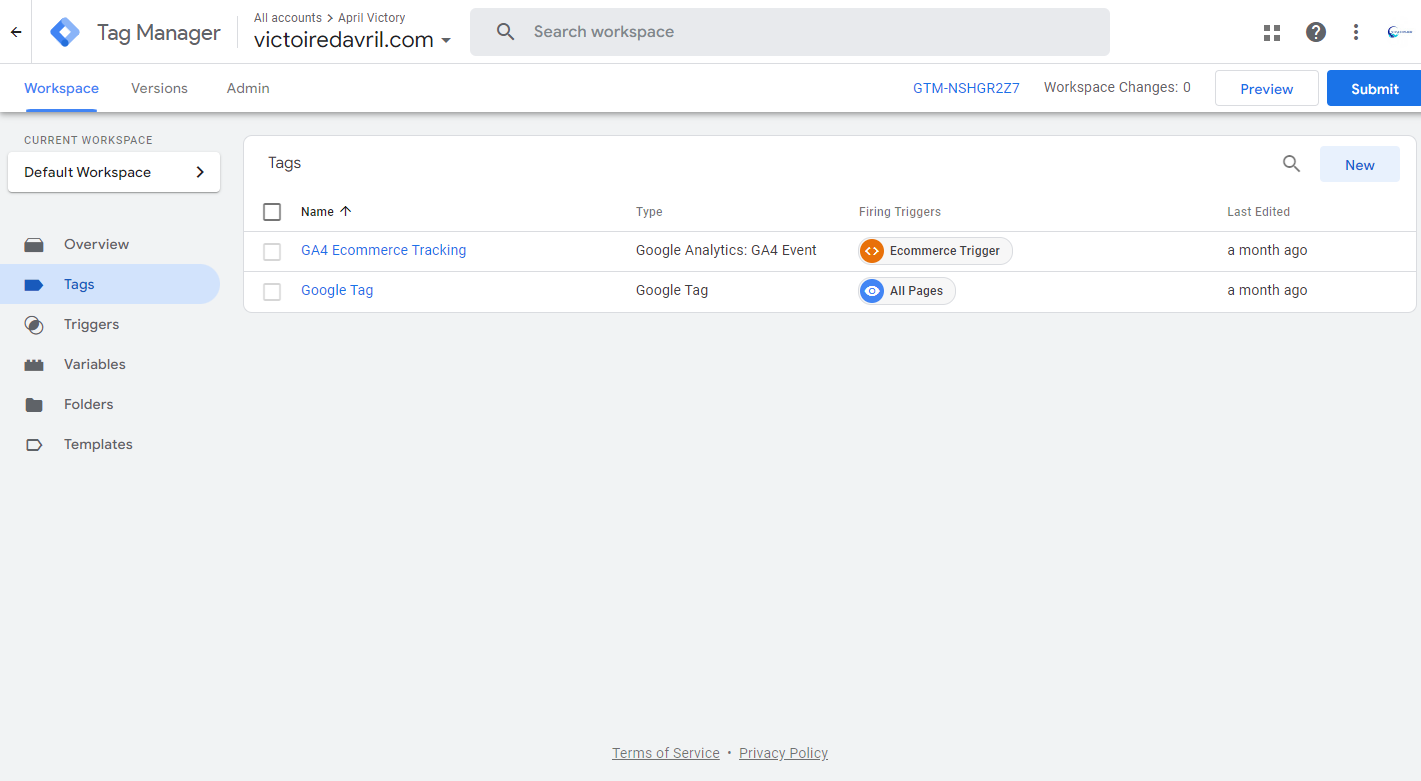Screen dimensions: 1421x781
Task: Click the Google Tag type cell
Action: tap(672, 290)
